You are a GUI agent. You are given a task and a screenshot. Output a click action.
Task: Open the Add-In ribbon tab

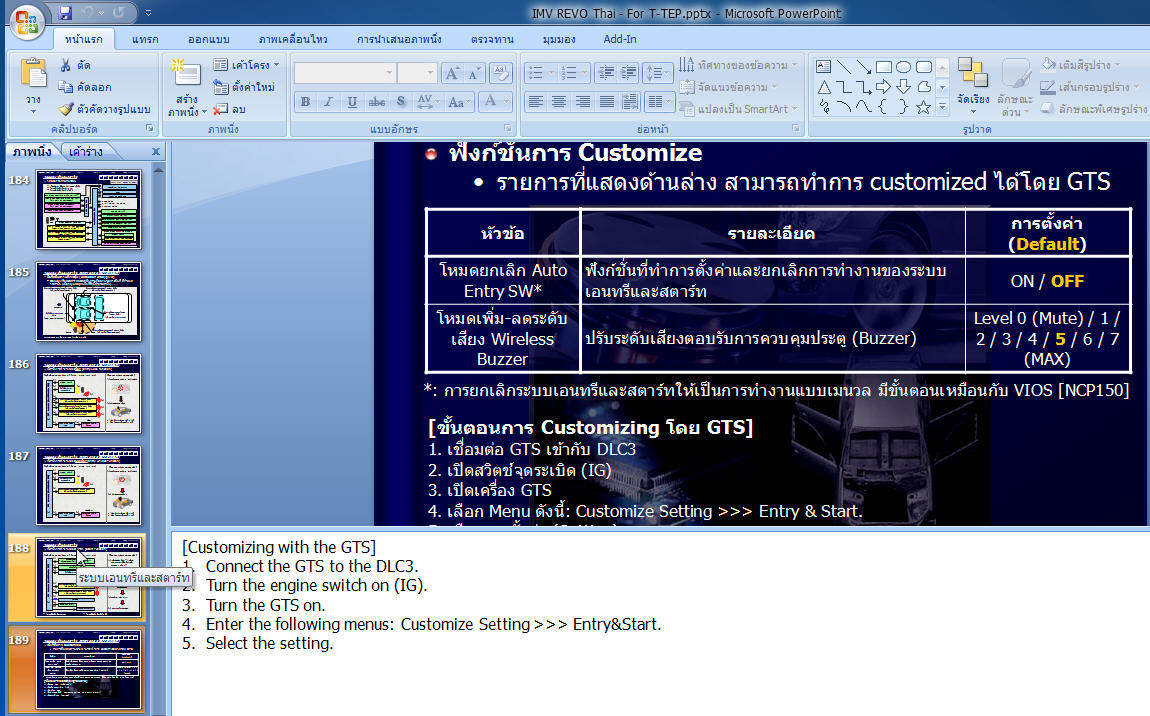620,40
